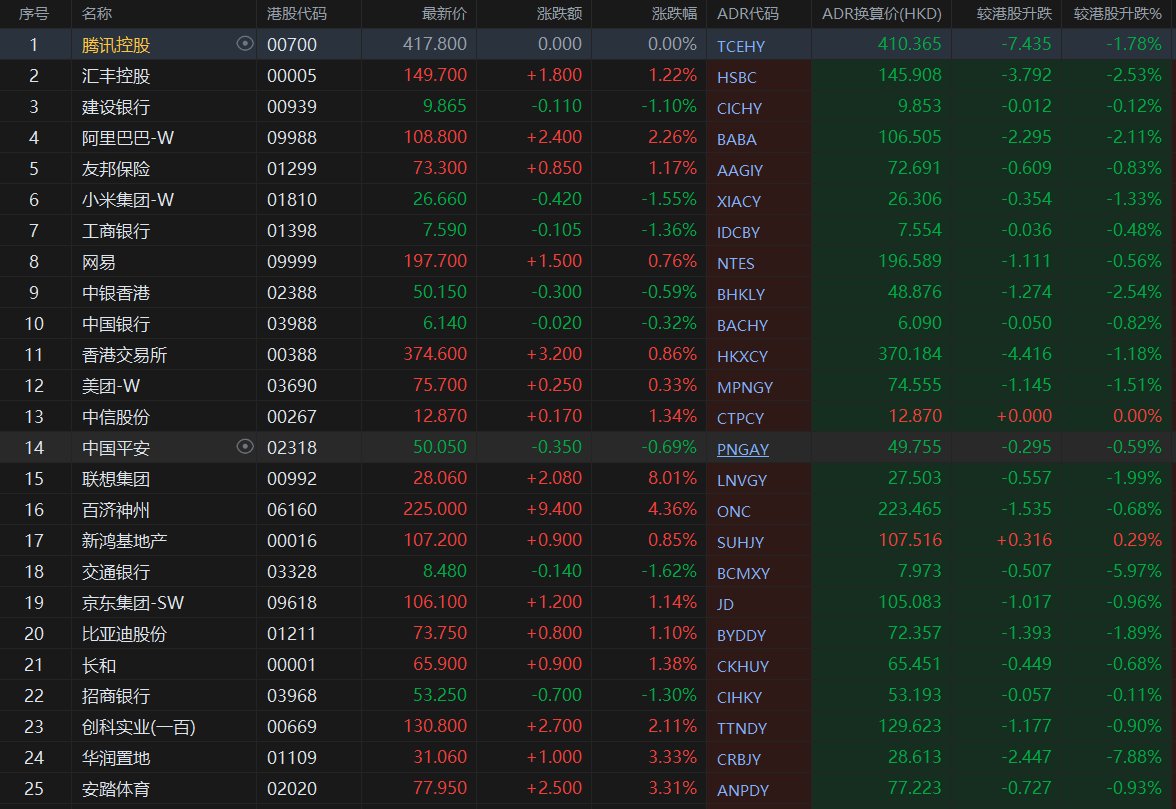The height and width of the screenshot is (809, 1176).
Task: Sort by the 序号 column header
Action: pos(34,13)
